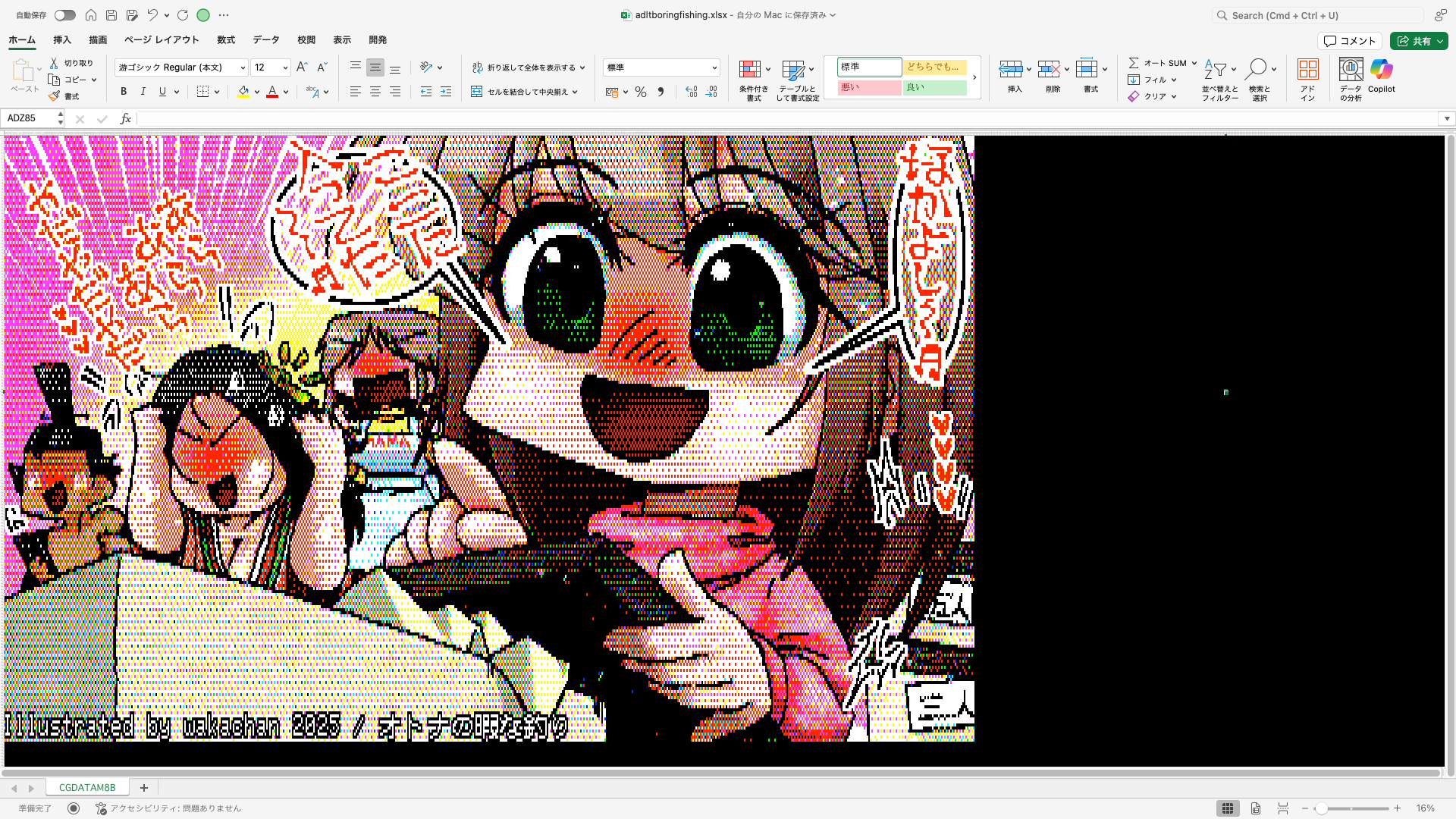The height and width of the screenshot is (819, 1456).
Task: Click the Undo arrow icon
Action: coord(152,15)
